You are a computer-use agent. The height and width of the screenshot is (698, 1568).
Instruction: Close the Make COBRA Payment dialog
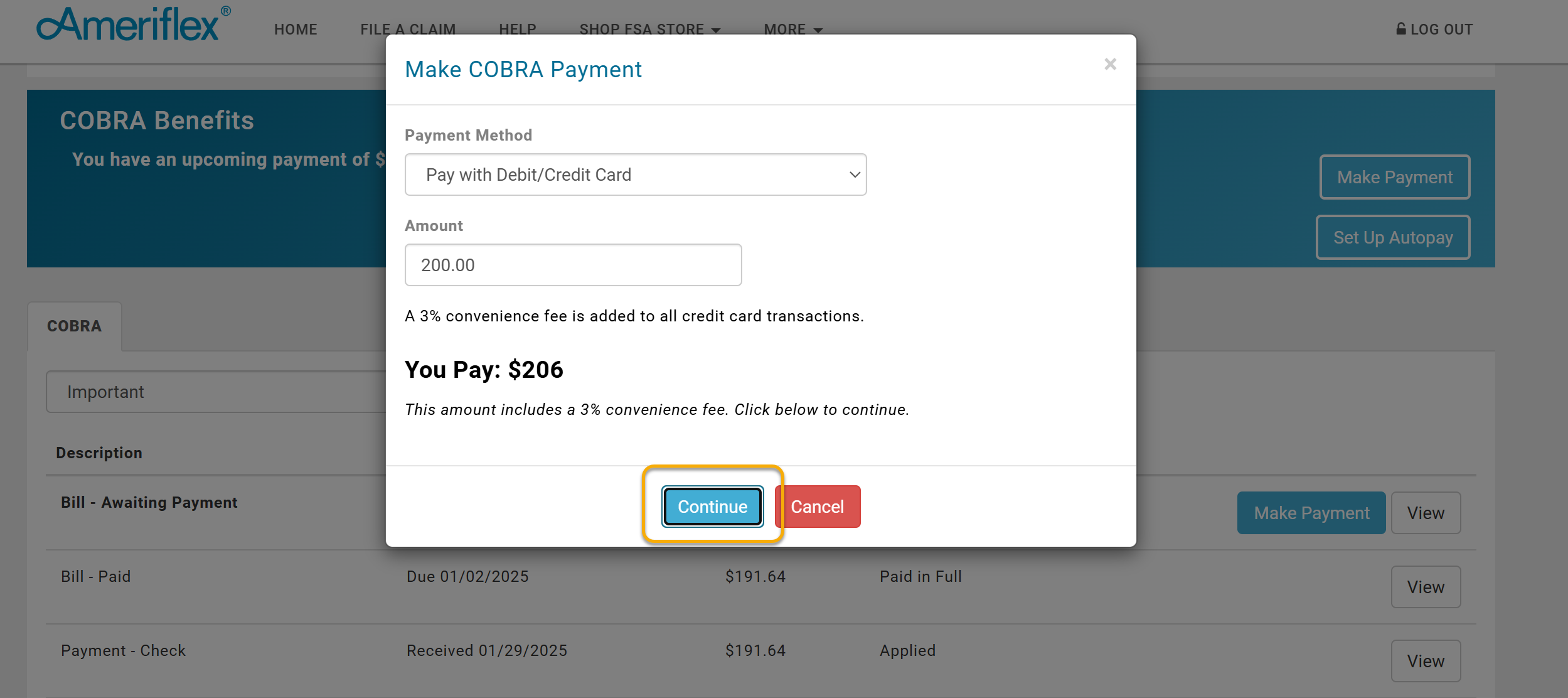point(1110,64)
